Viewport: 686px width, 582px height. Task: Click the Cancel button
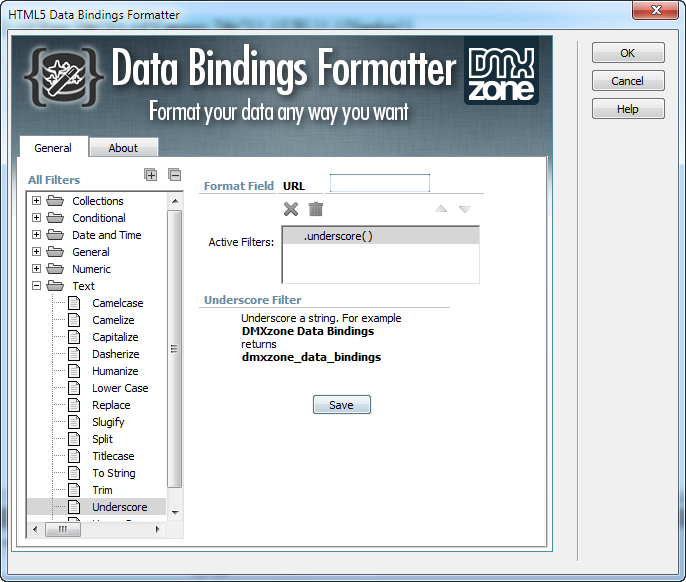click(628, 81)
